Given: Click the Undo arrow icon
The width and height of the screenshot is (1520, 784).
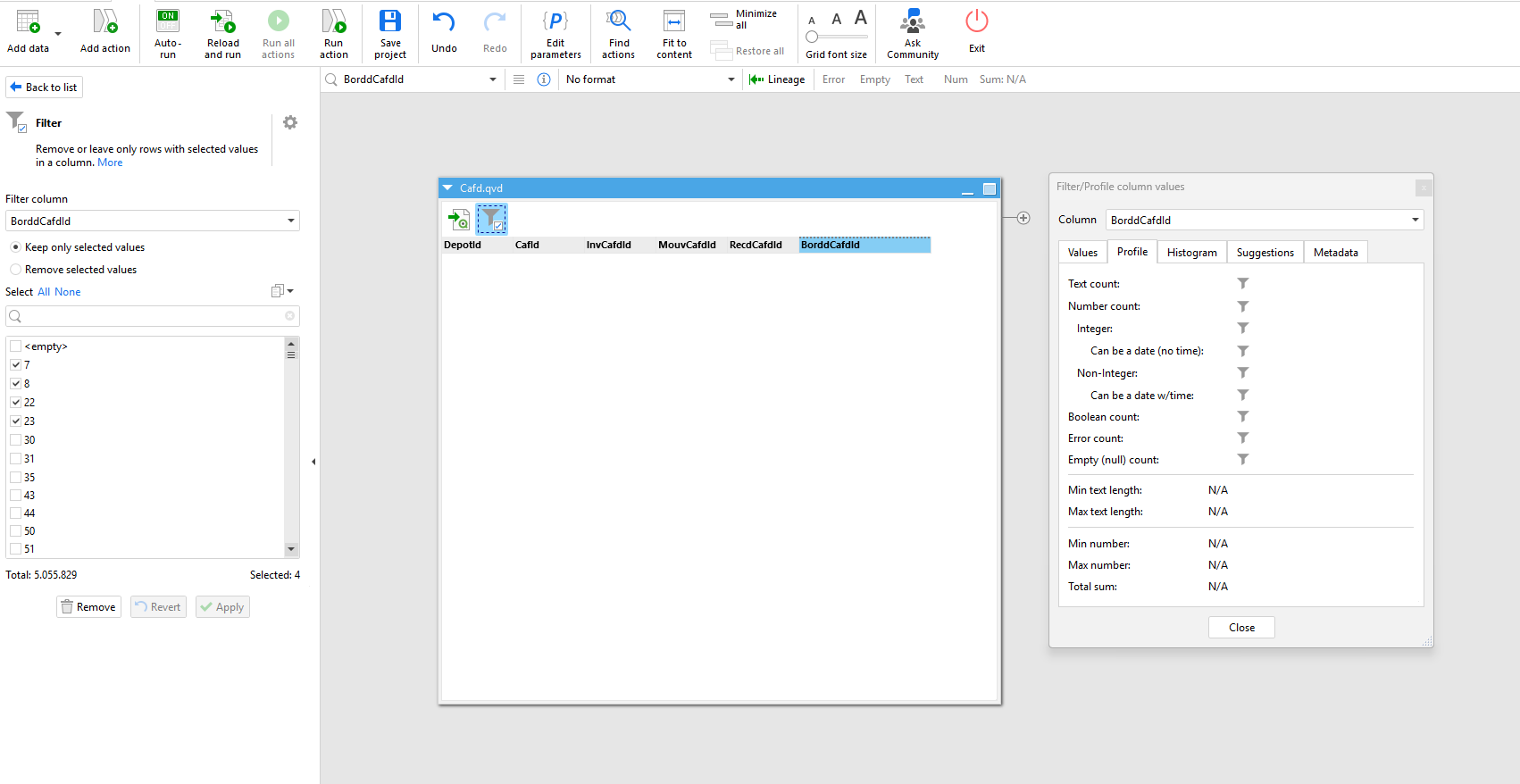Looking at the screenshot, I should [x=444, y=22].
